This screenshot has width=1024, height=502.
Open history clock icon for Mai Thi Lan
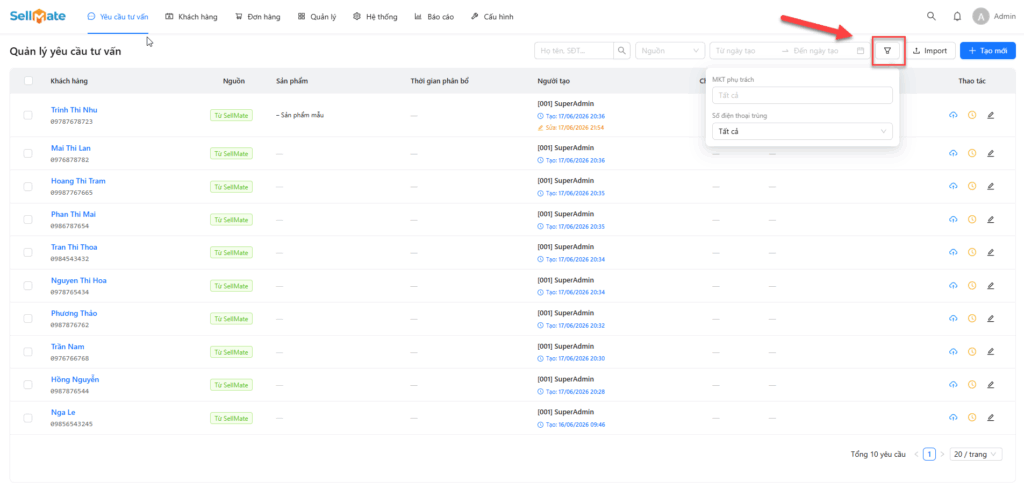(x=972, y=153)
